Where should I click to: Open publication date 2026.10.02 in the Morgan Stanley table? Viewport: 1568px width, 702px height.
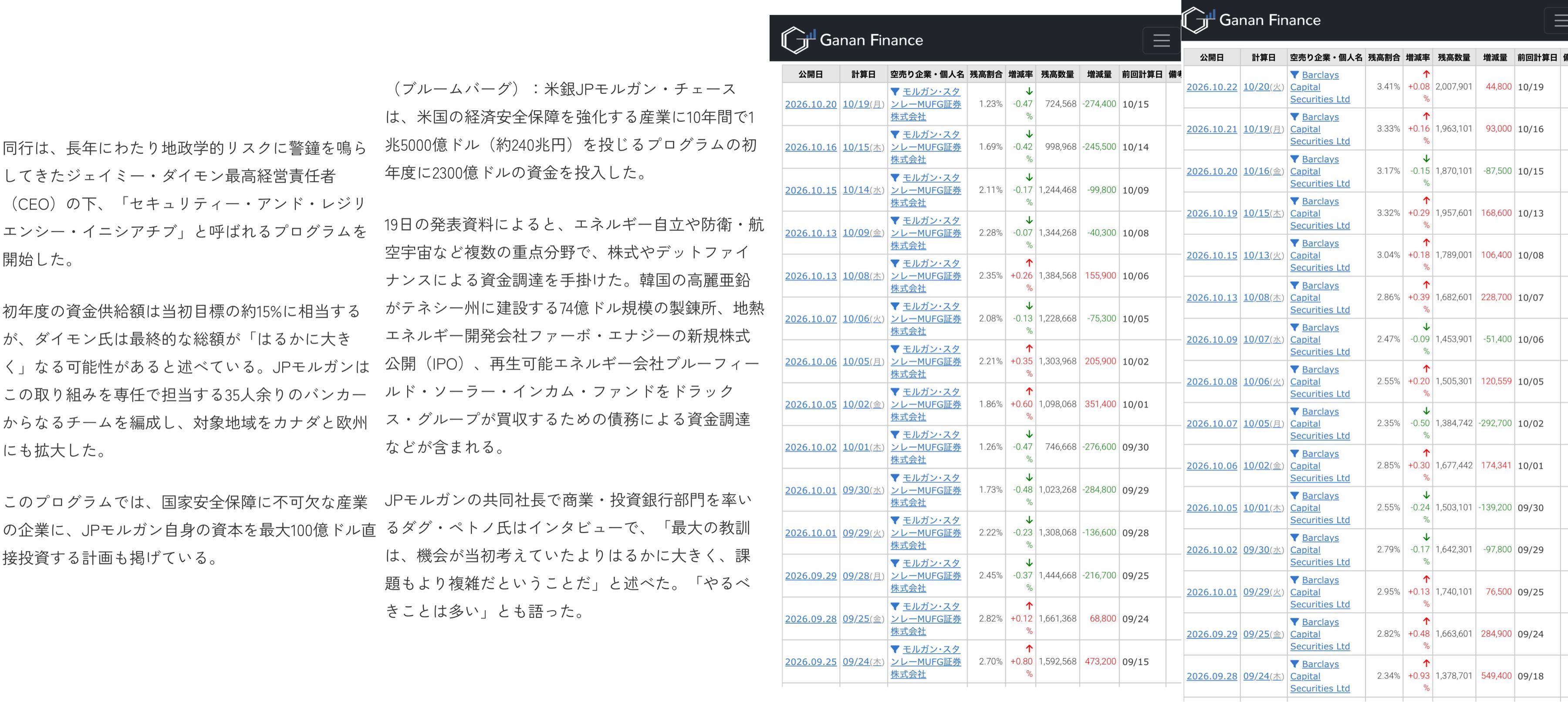pyautogui.click(x=811, y=448)
